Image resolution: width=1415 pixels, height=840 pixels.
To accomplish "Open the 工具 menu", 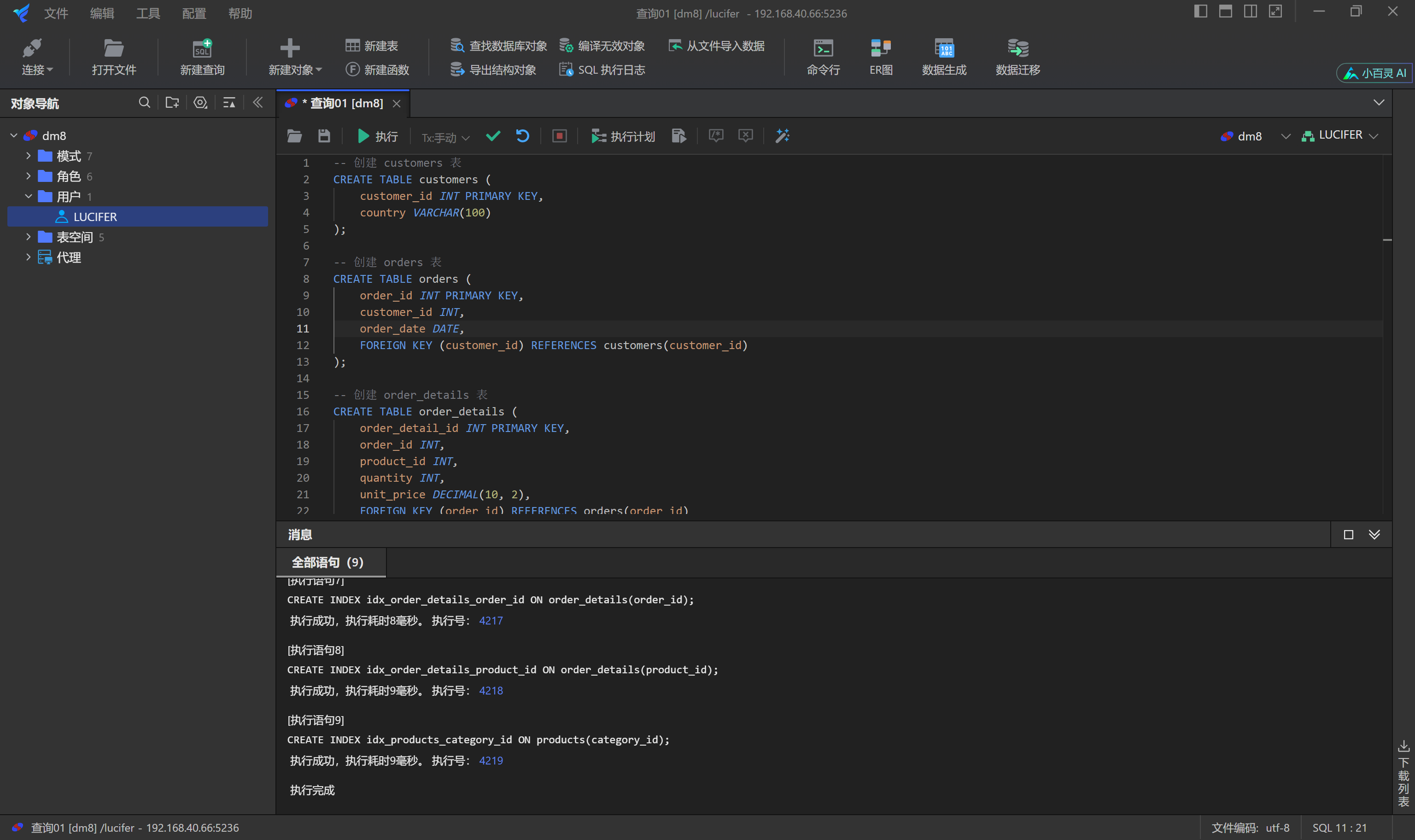I will click(148, 13).
